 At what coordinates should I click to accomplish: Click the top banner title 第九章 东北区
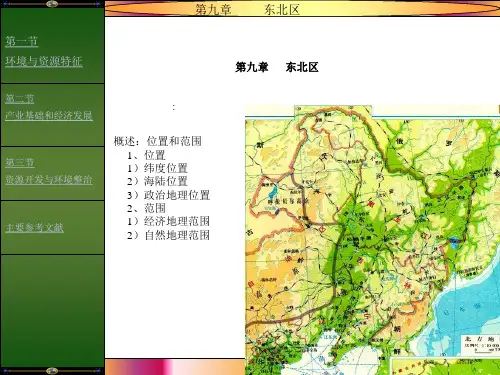[248, 9]
